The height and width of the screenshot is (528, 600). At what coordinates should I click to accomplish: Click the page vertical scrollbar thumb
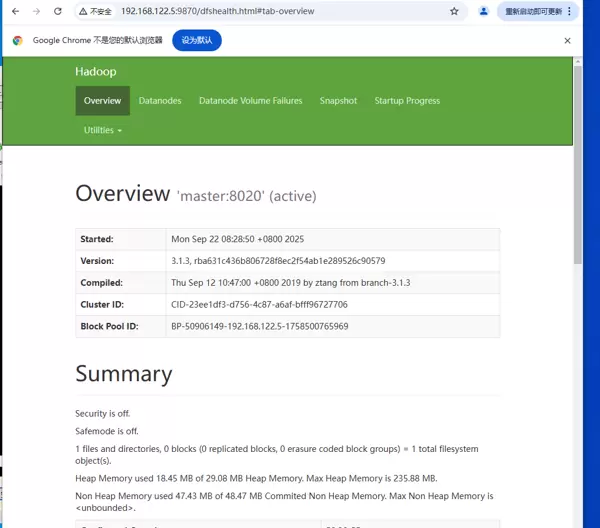(577, 160)
